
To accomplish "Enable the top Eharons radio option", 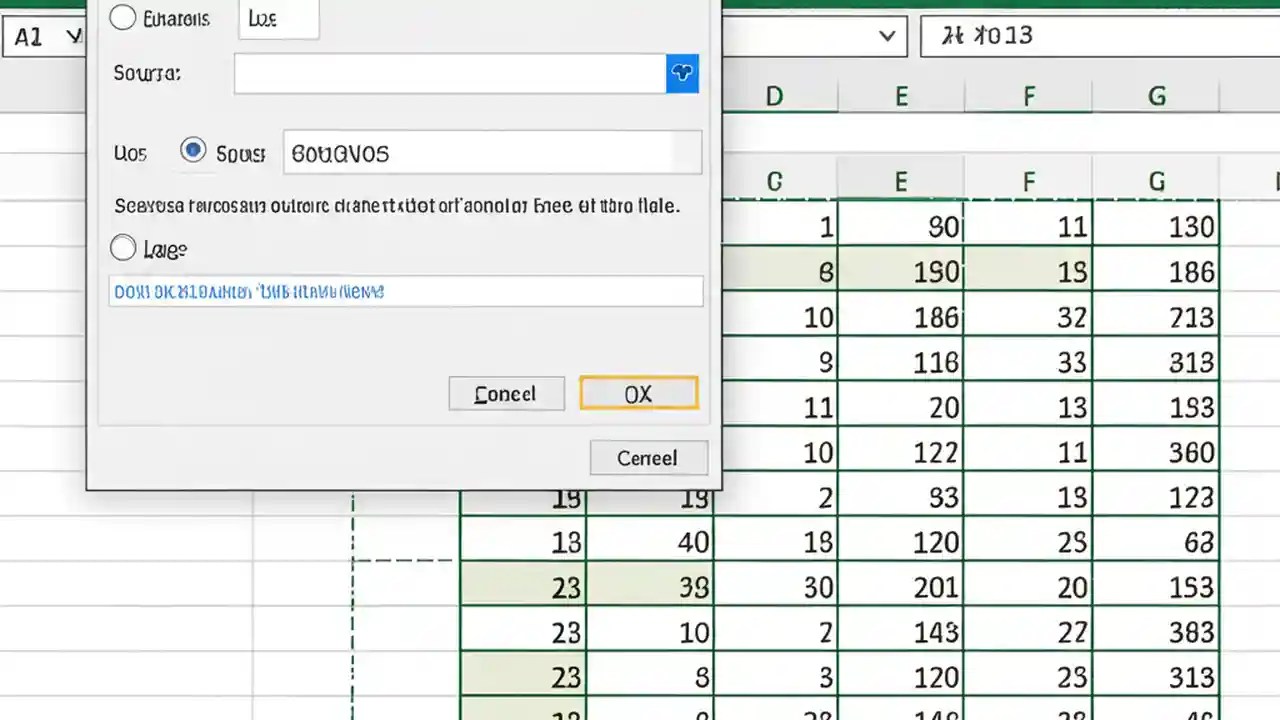I will [122, 17].
